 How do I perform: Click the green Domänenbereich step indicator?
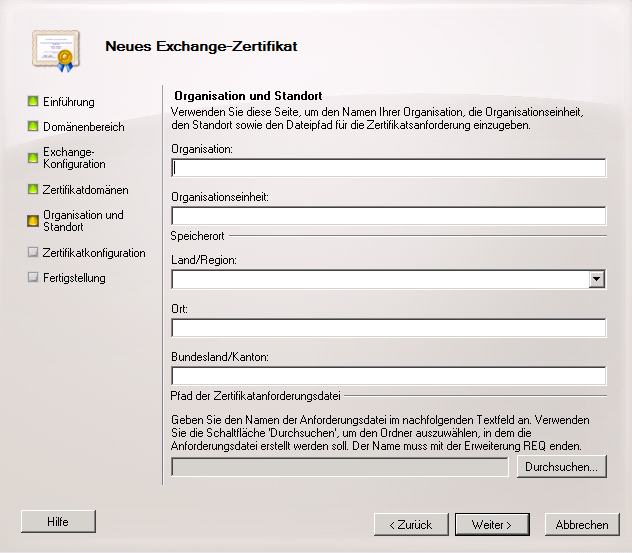33,127
